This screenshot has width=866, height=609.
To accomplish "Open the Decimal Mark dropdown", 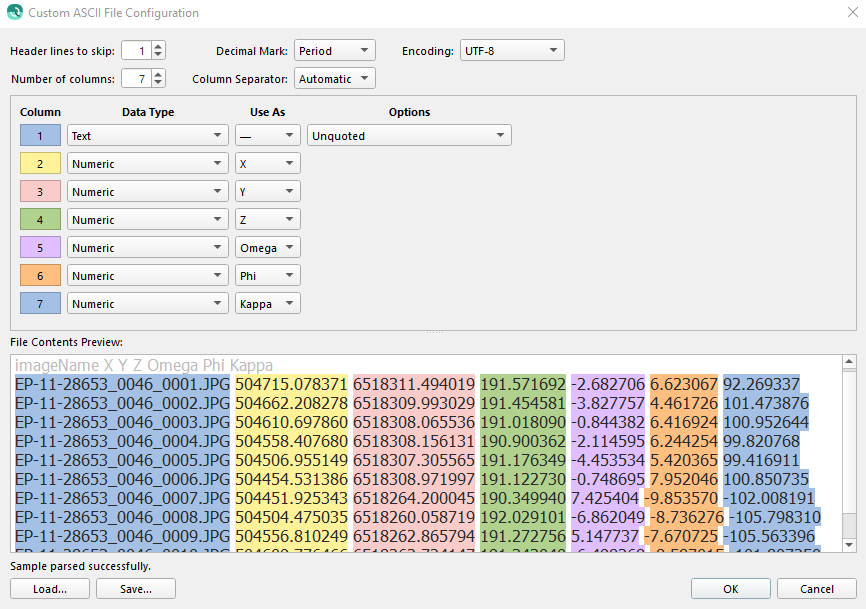I will tap(335, 50).
